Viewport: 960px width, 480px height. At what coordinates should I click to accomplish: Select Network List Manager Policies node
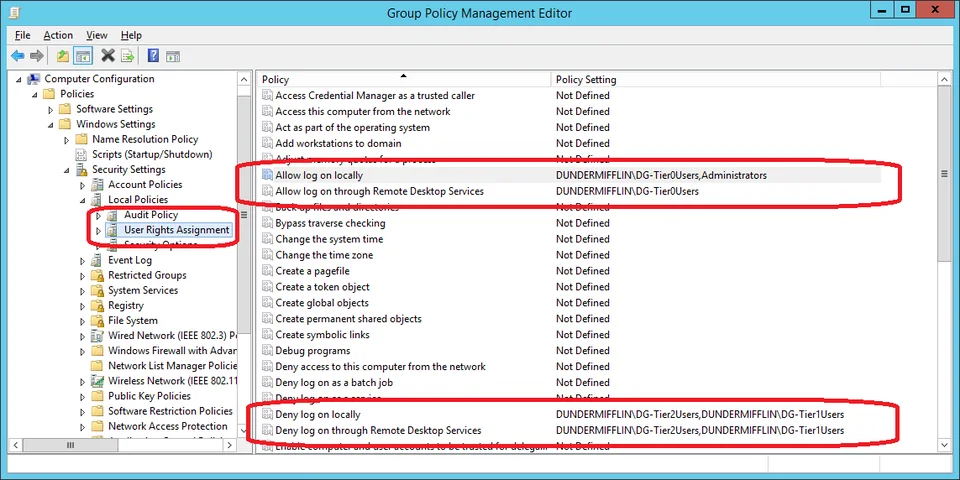pos(172,366)
